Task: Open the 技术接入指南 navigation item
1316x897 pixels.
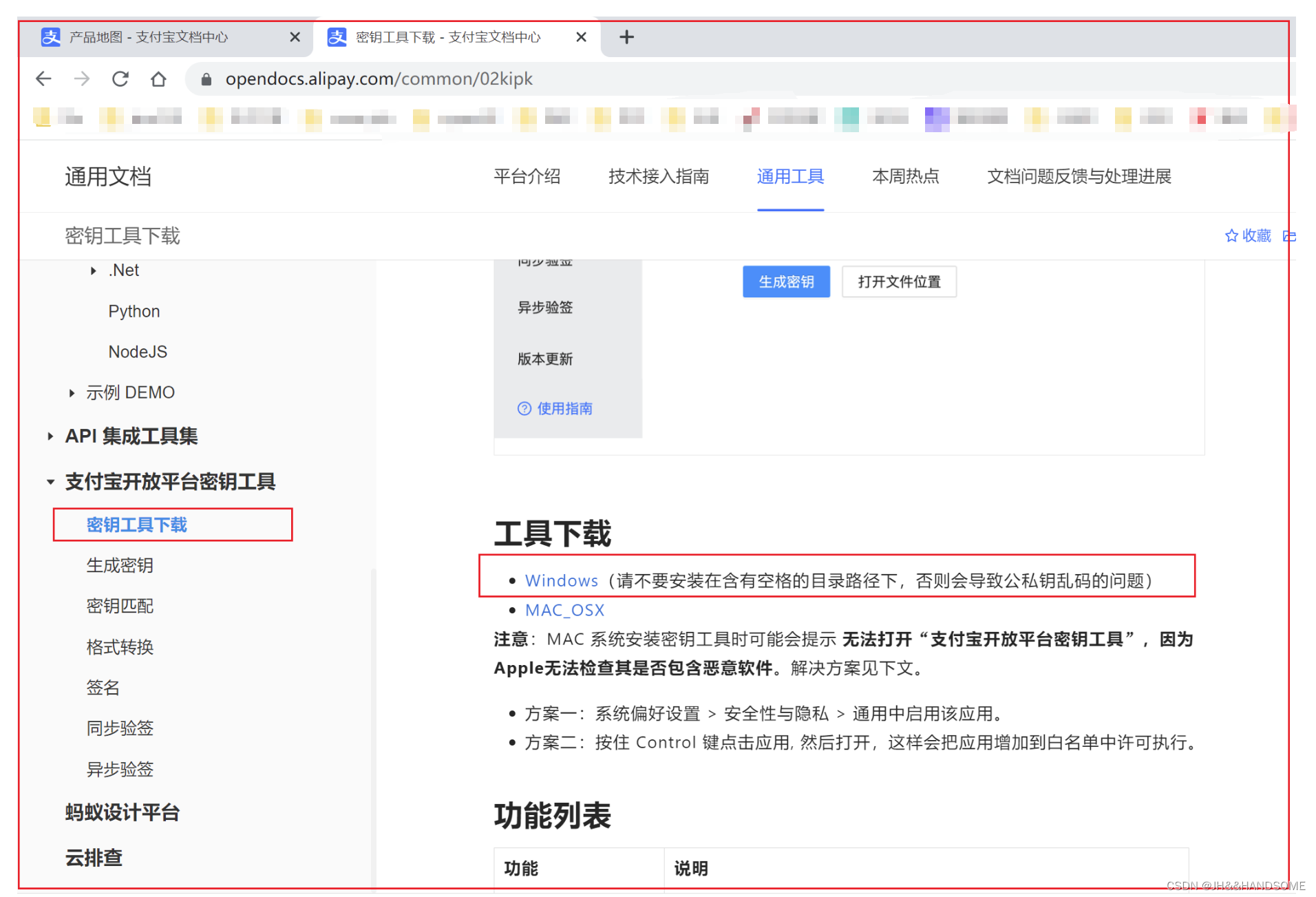Action: 659,177
